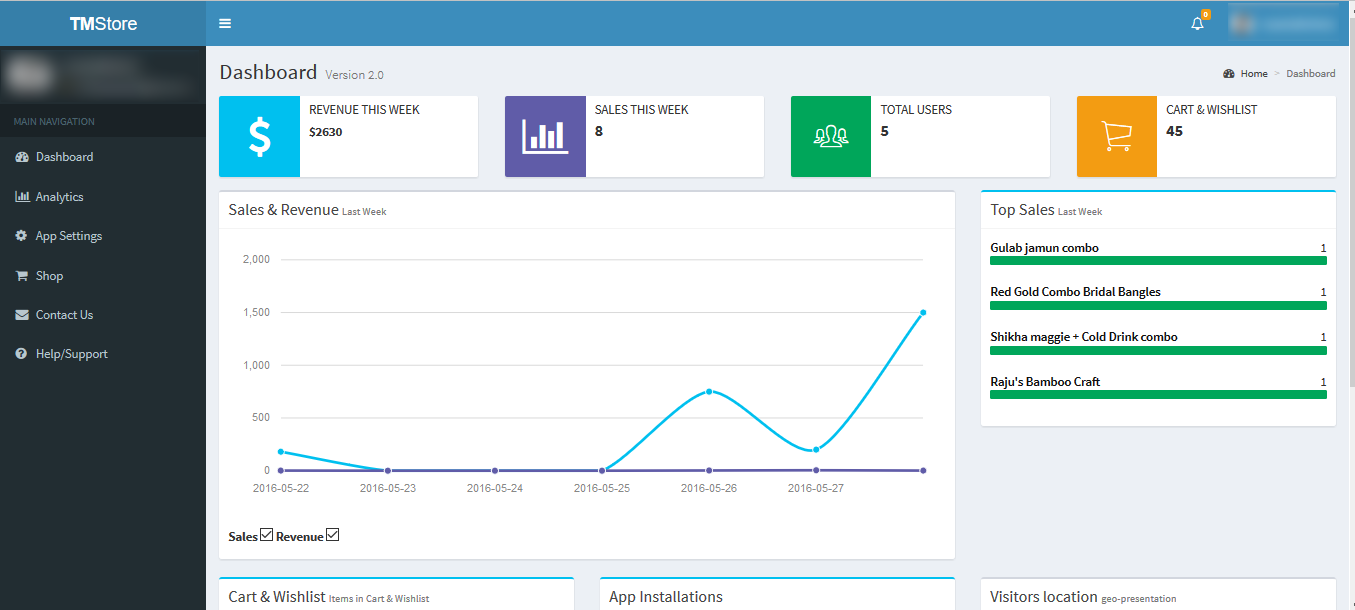
Task: Click the revenue data point on 2016-05-27
Action: (816, 449)
